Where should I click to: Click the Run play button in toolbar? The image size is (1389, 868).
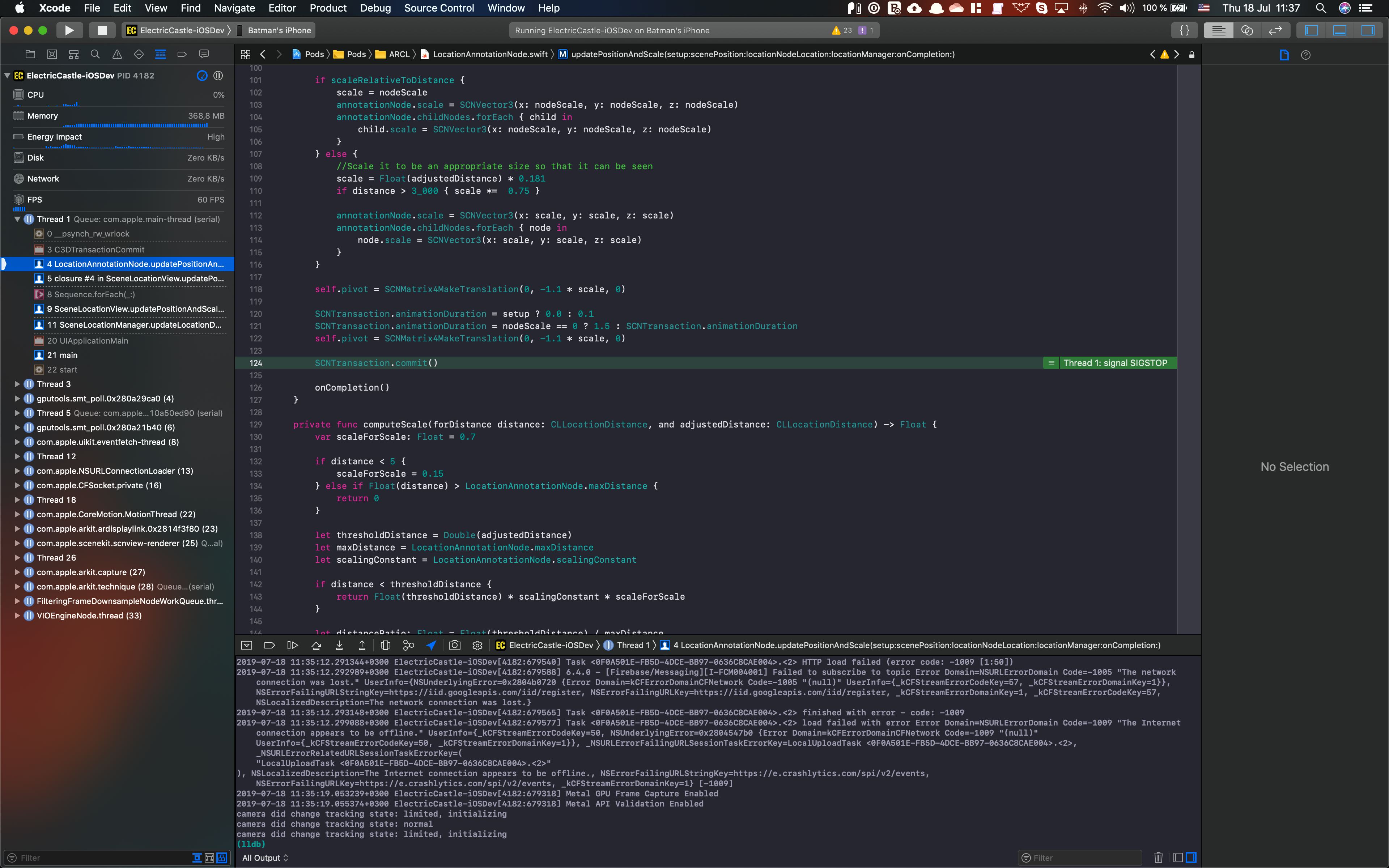pos(69,30)
